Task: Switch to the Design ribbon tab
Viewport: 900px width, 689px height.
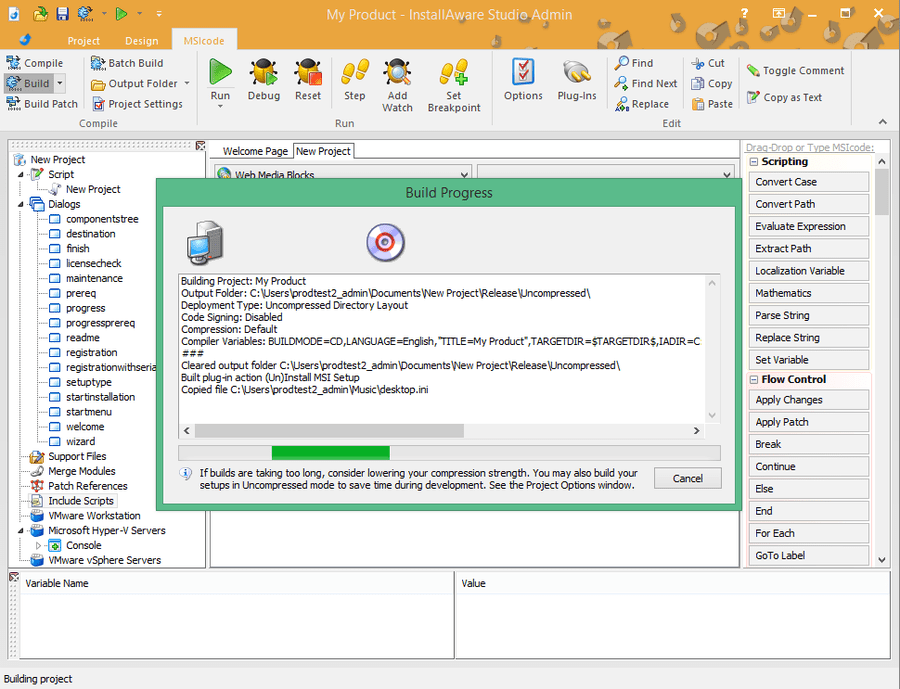Action: point(141,41)
